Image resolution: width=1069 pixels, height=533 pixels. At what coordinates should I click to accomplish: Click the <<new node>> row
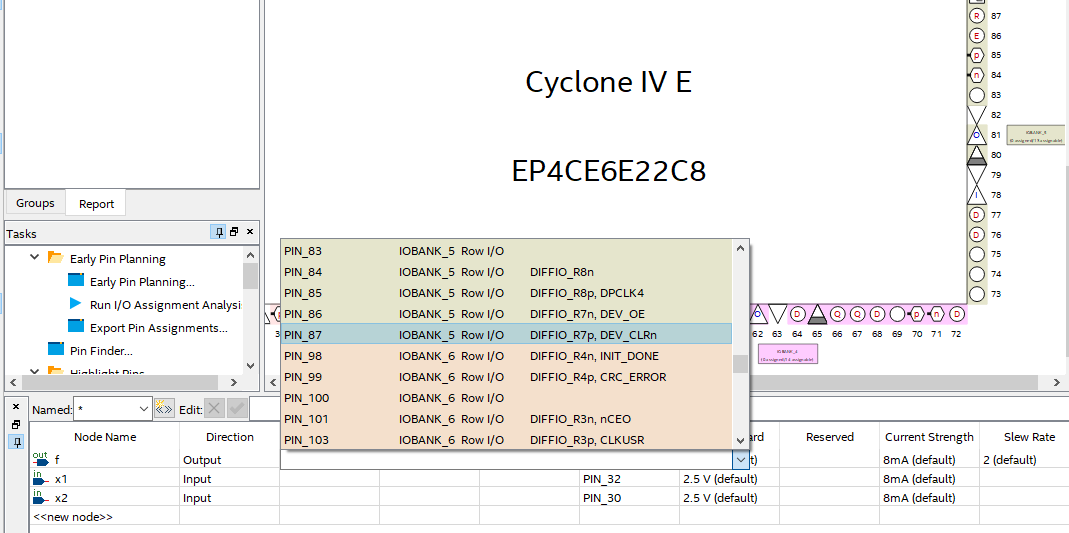(x=73, y=517)
